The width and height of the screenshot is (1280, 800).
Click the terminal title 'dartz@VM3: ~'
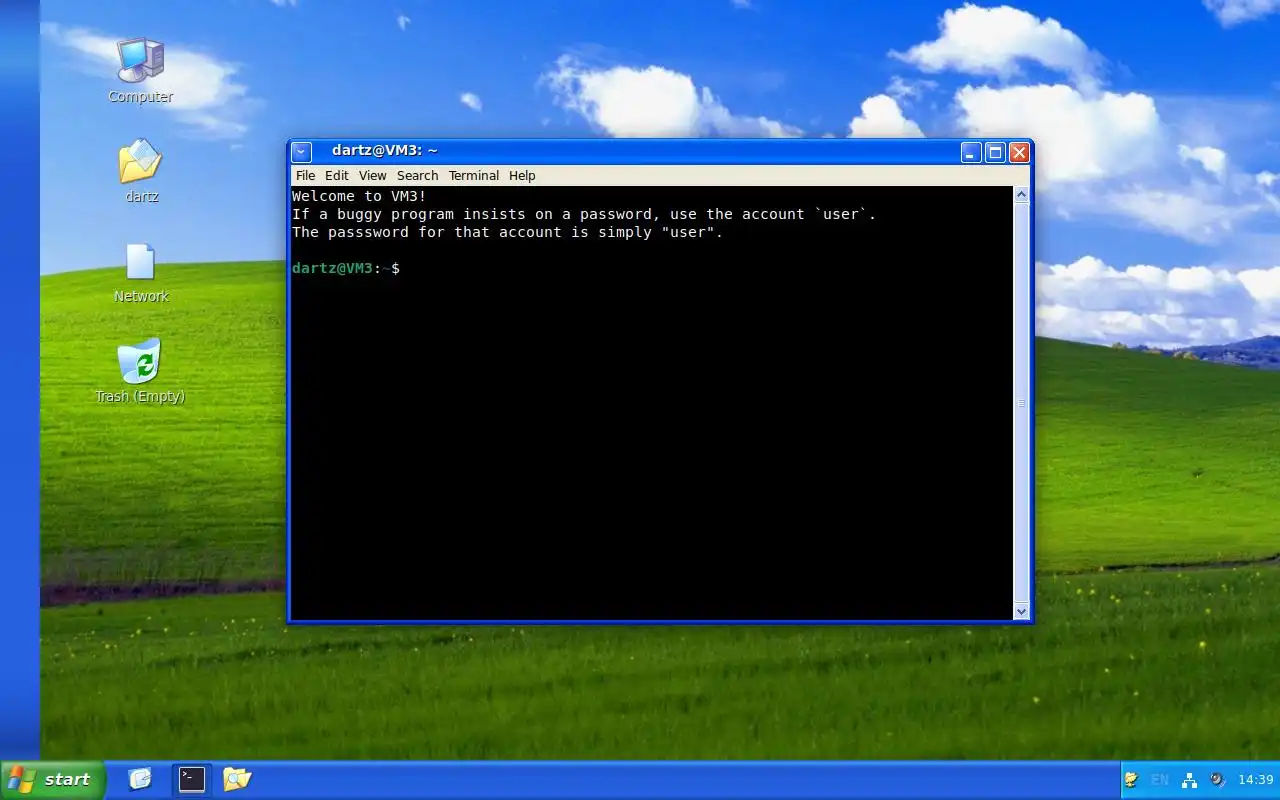tap(385, 151)
